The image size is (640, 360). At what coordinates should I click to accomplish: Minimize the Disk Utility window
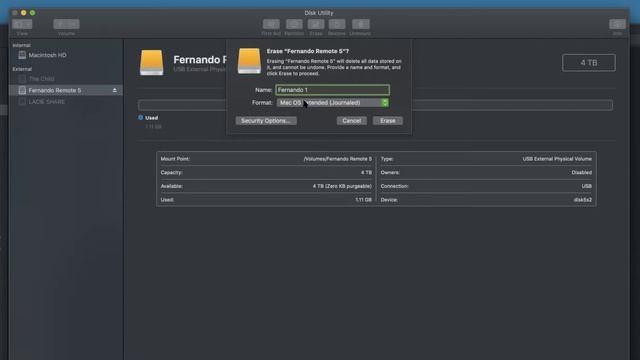tap(23, 13)
